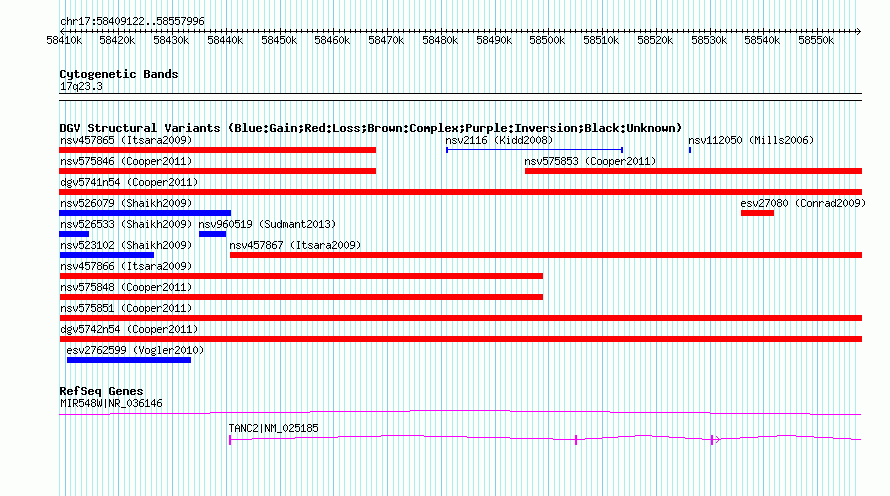Click the TANC2 exon tick with arrow
The width and height of the screenshot is (890, 496).
point(715,439)
